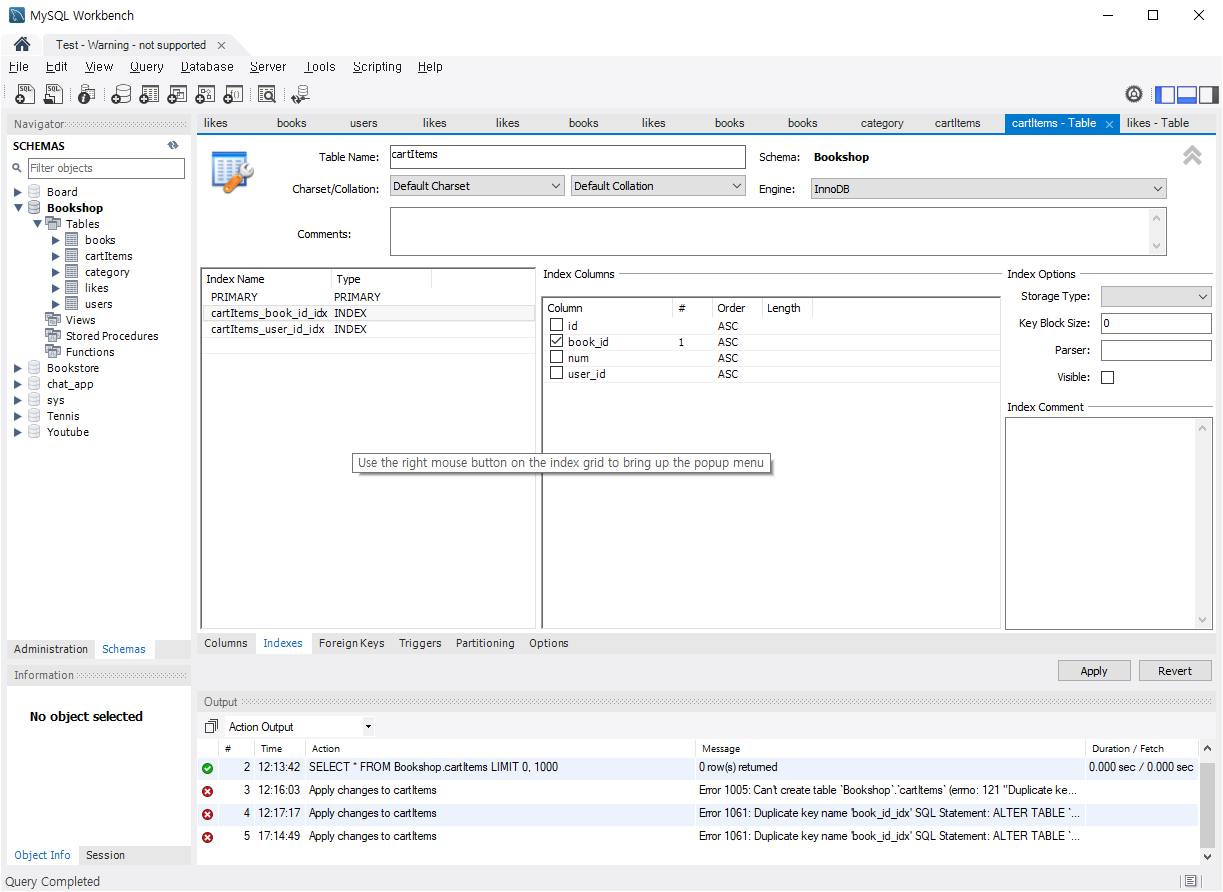The height and width of the screenshot is (892, 1223).
Task: Open the Engine InnoDB dropdown
Action: point(988,189)
